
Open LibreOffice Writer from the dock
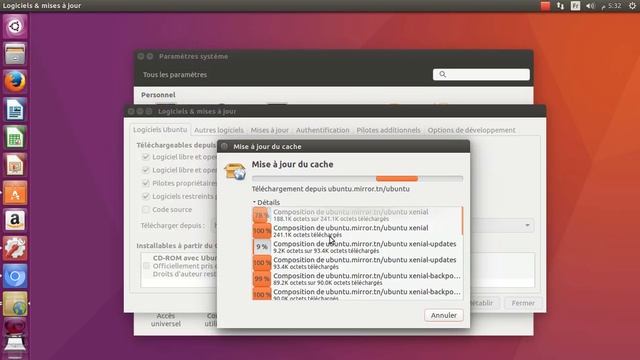tap(15, 109)
